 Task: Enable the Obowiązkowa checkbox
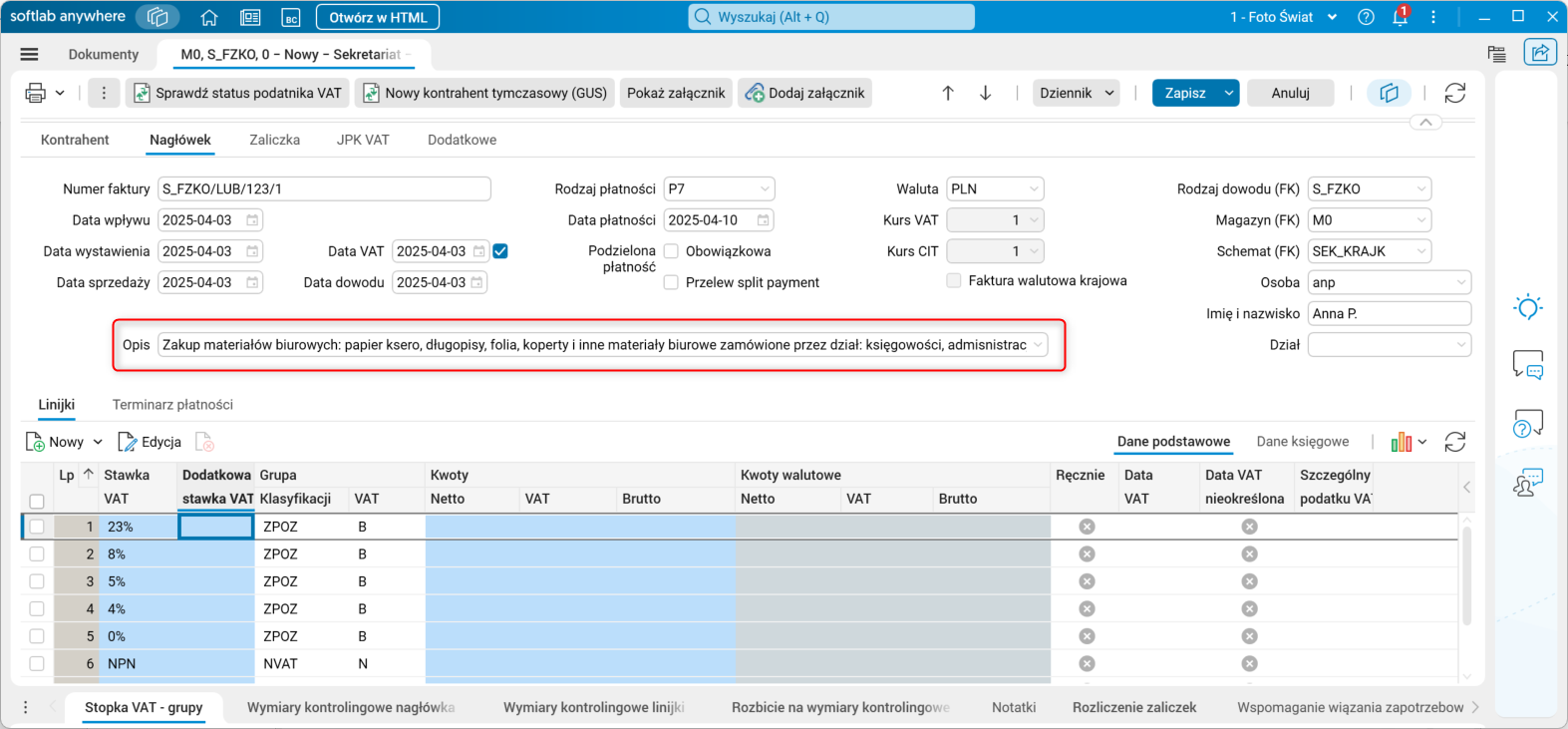click(x=672, y=251)
